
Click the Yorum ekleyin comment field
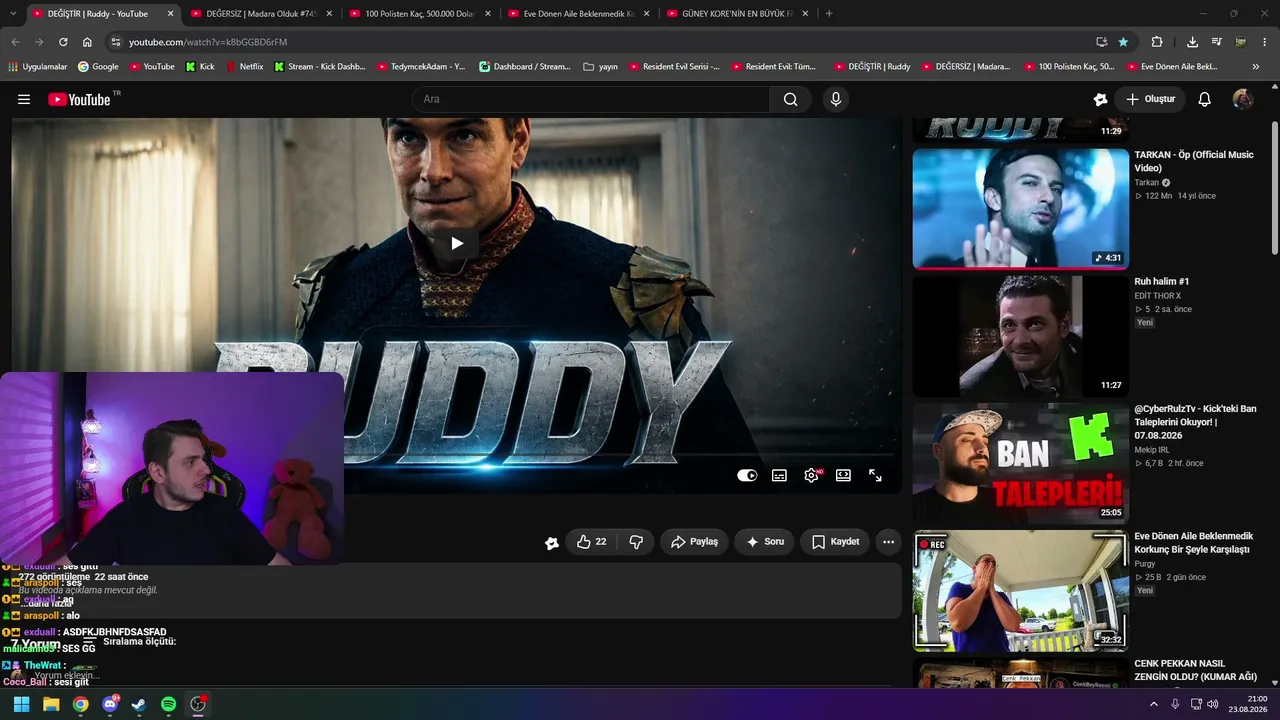point(67,676)
